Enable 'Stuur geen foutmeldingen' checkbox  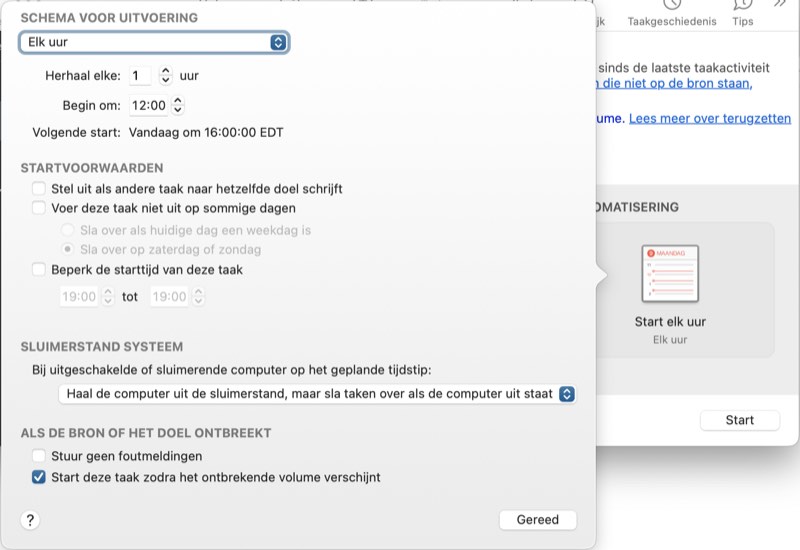[x=39, y=456]
